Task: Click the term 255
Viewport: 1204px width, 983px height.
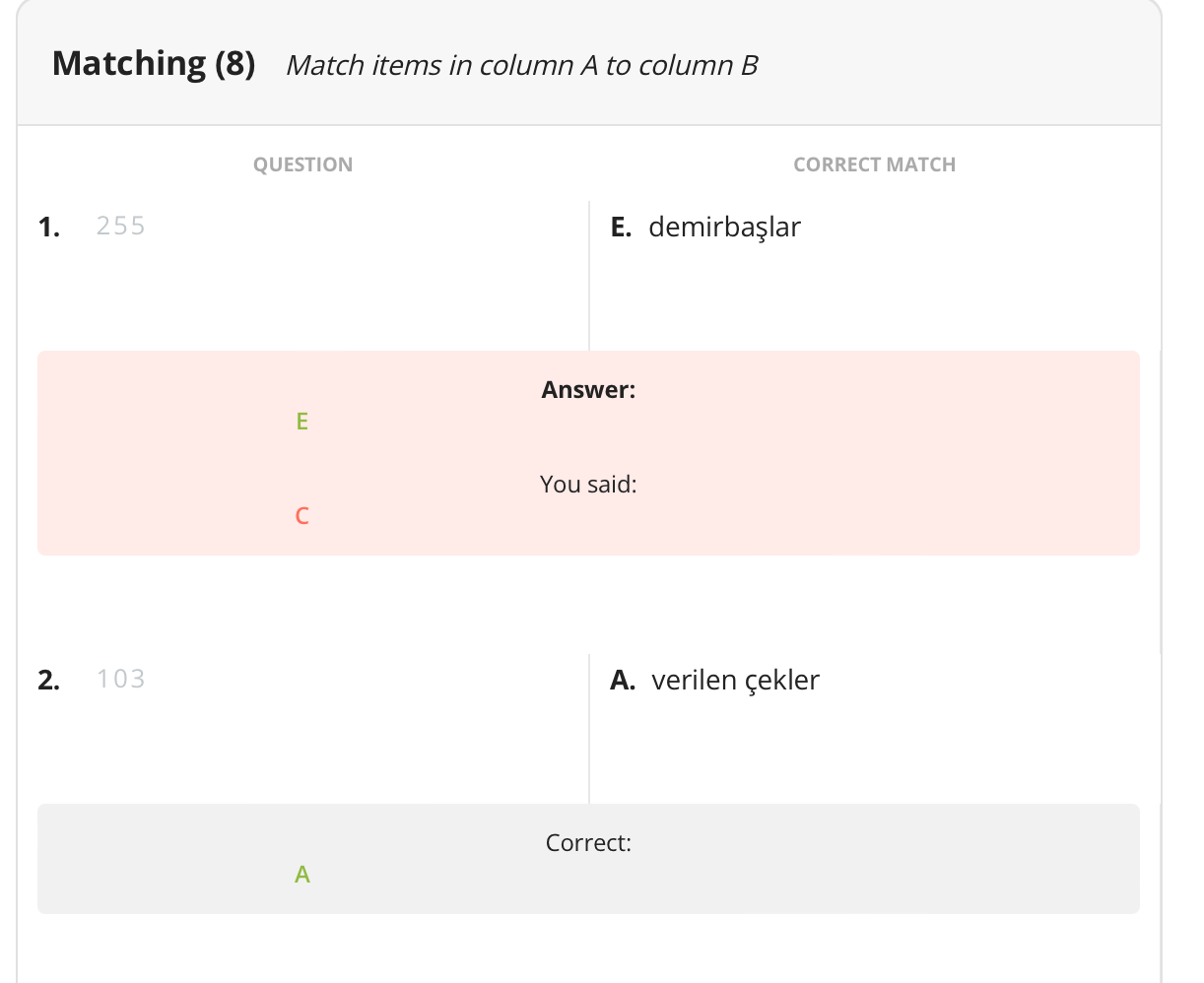Action: point(121,226)
